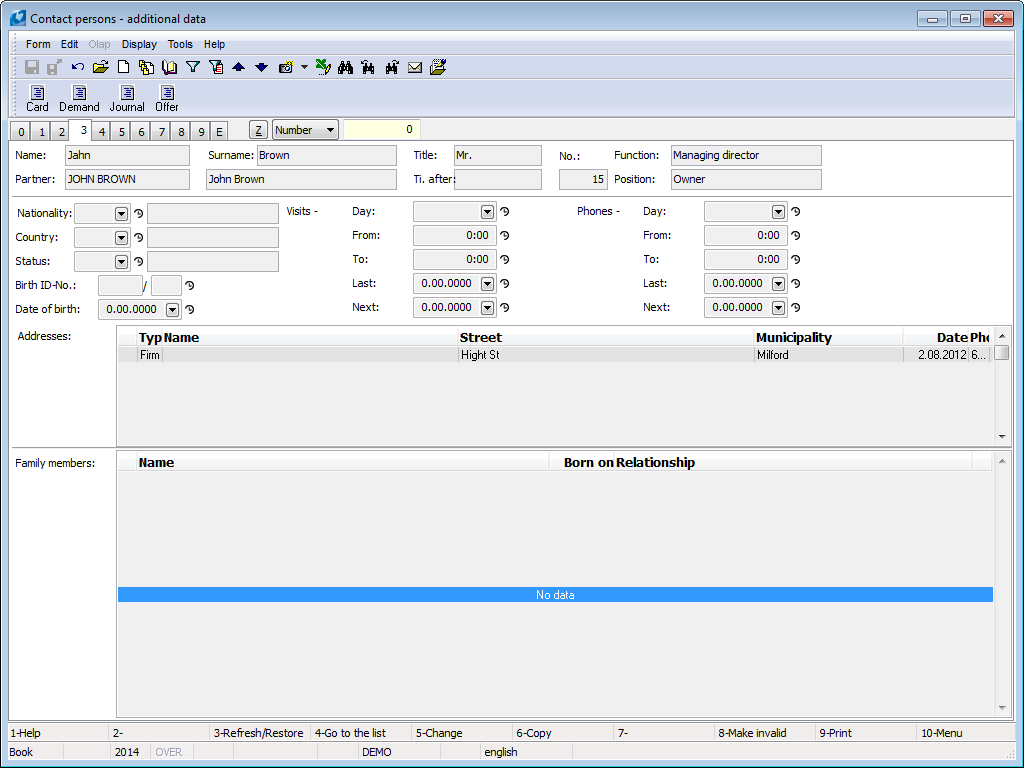Image resolution: width=1024 pixels, height=768 pixels.
Task: Click the reset icon next to Nationality
Action: click(138, 214)
